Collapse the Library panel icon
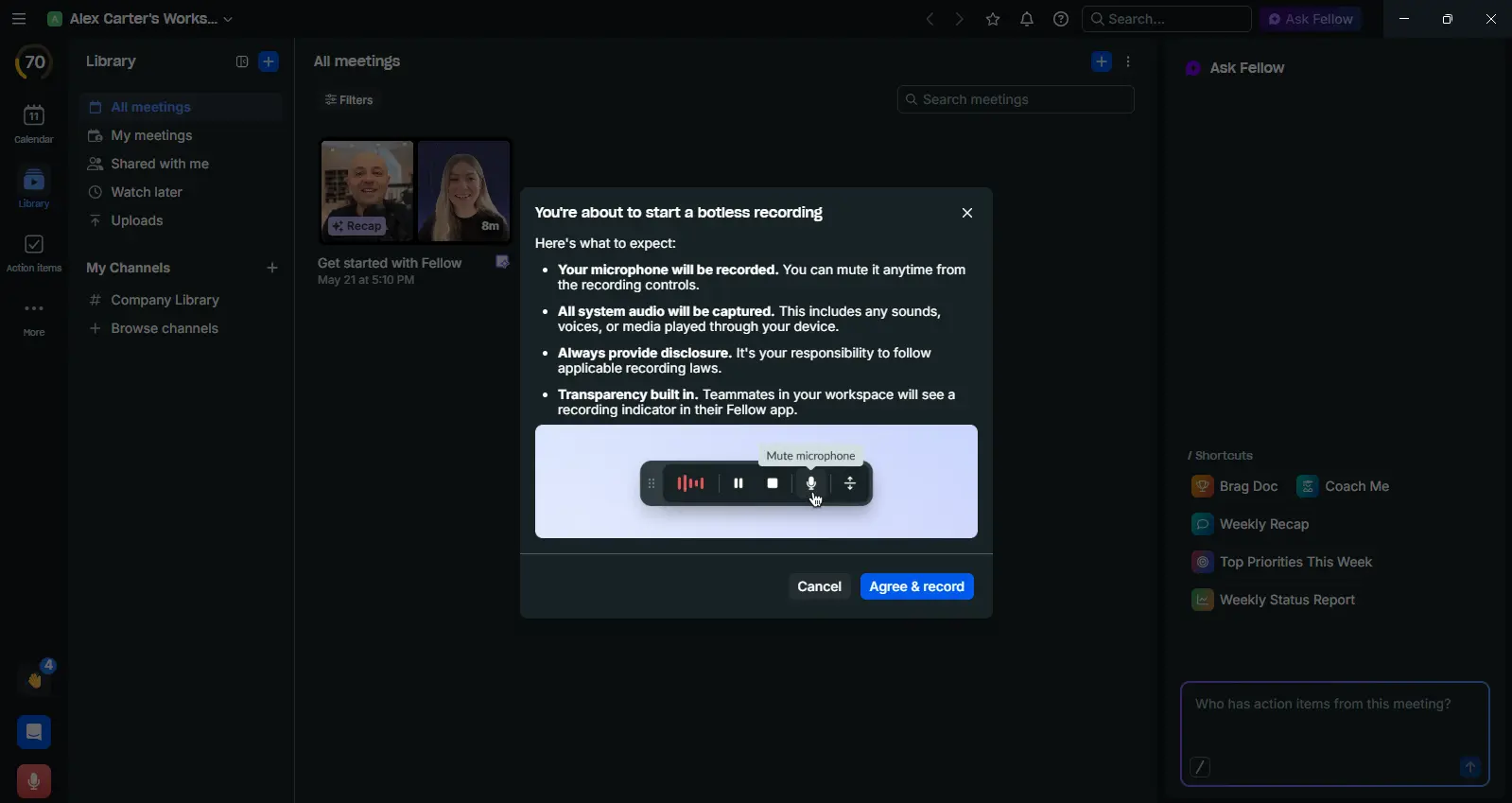 click(241, 61)
